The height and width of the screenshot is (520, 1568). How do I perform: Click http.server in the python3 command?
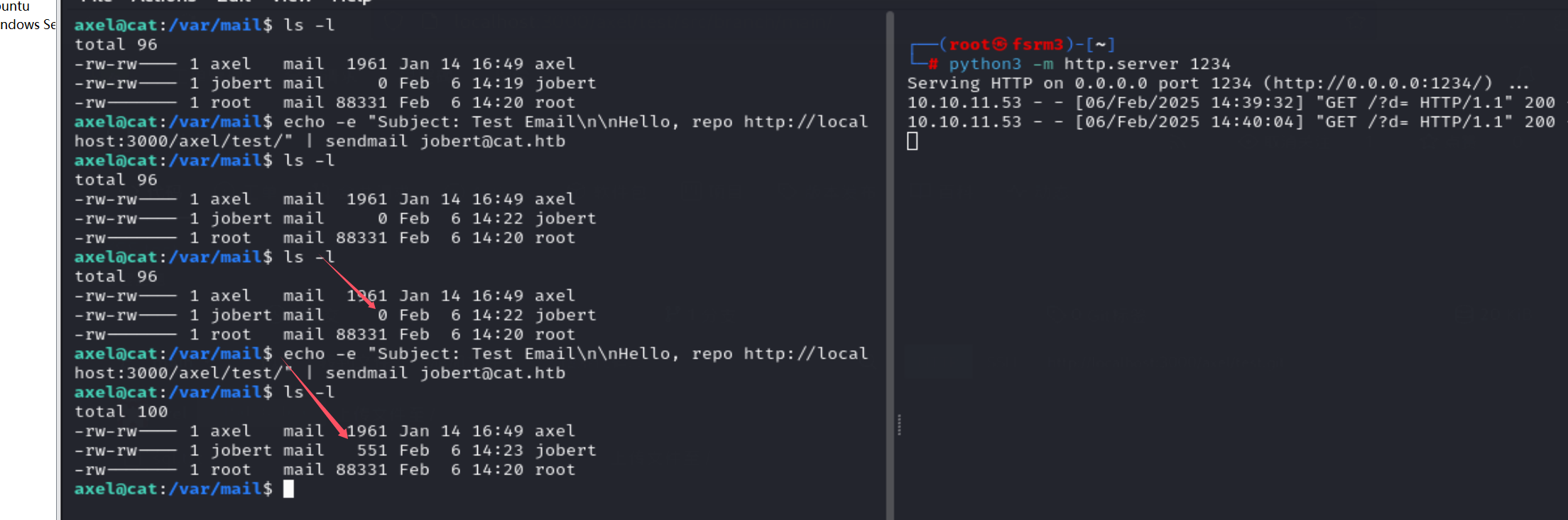coord(1121,65)
